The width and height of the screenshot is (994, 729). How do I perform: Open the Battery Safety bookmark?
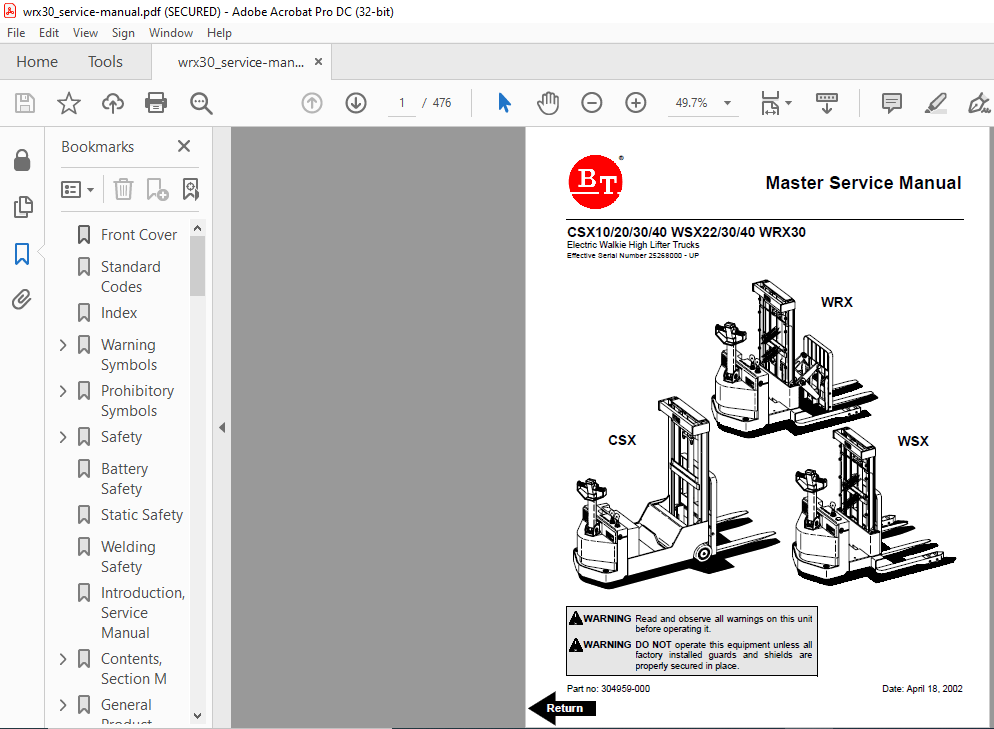coord(124,479)
